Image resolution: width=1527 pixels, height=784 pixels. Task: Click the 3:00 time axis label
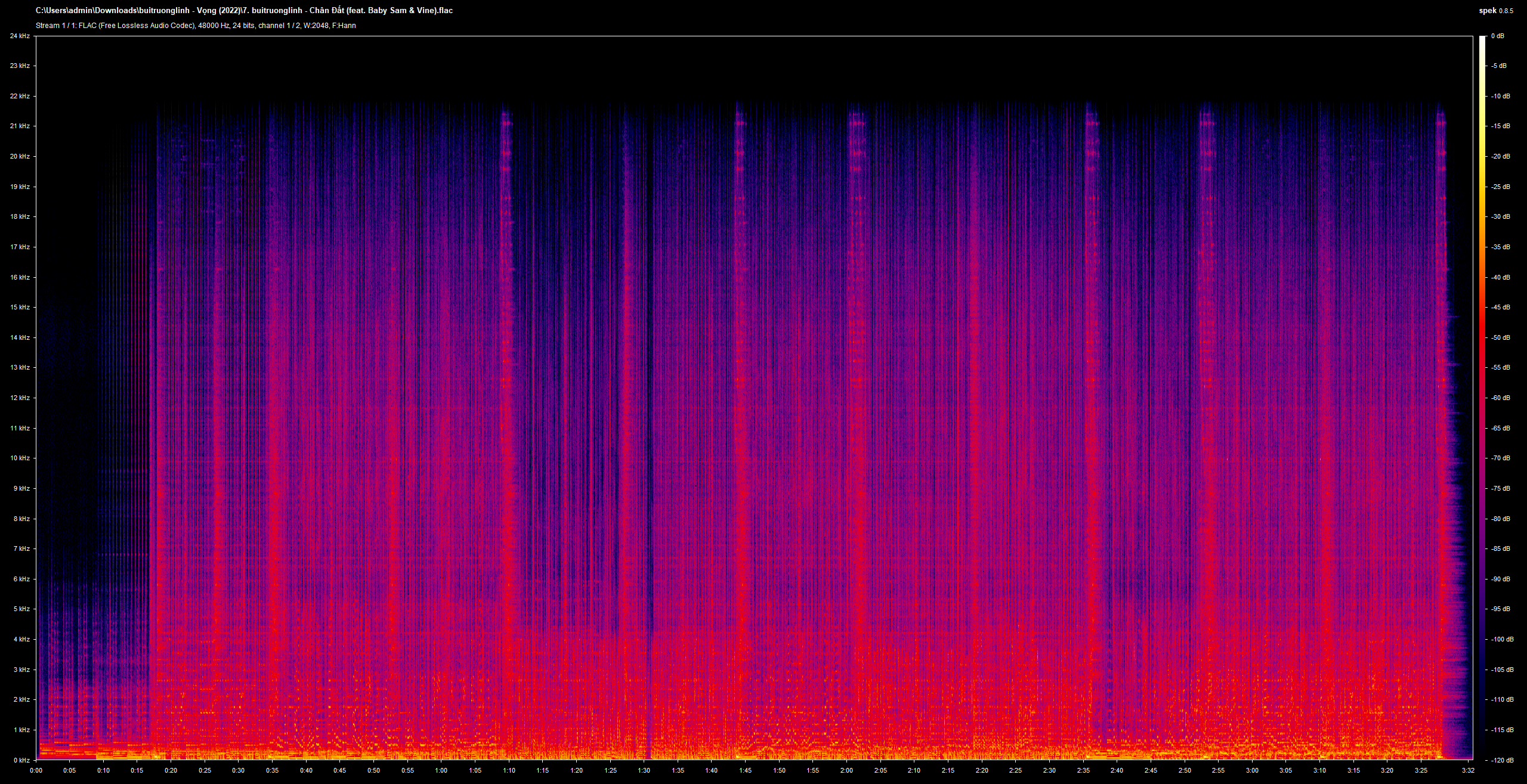1252,771
